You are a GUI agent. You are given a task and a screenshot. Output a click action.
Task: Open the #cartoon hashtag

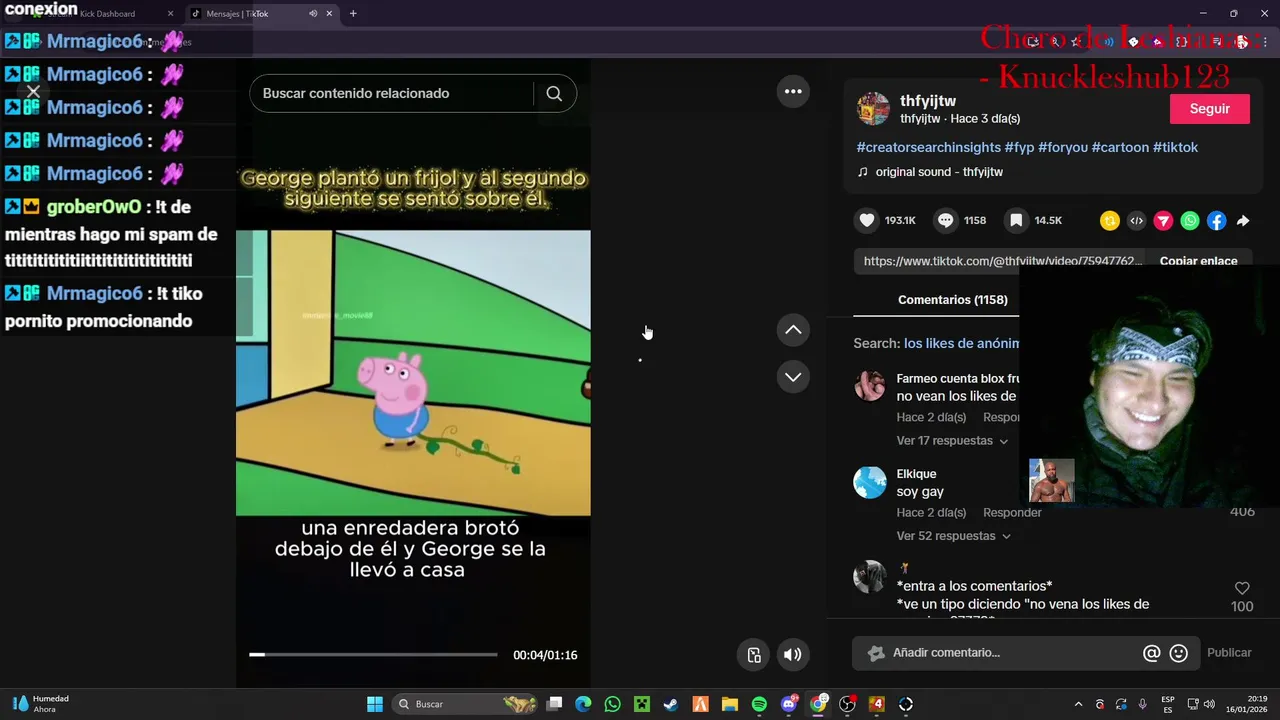click(x=1120, y=147)
